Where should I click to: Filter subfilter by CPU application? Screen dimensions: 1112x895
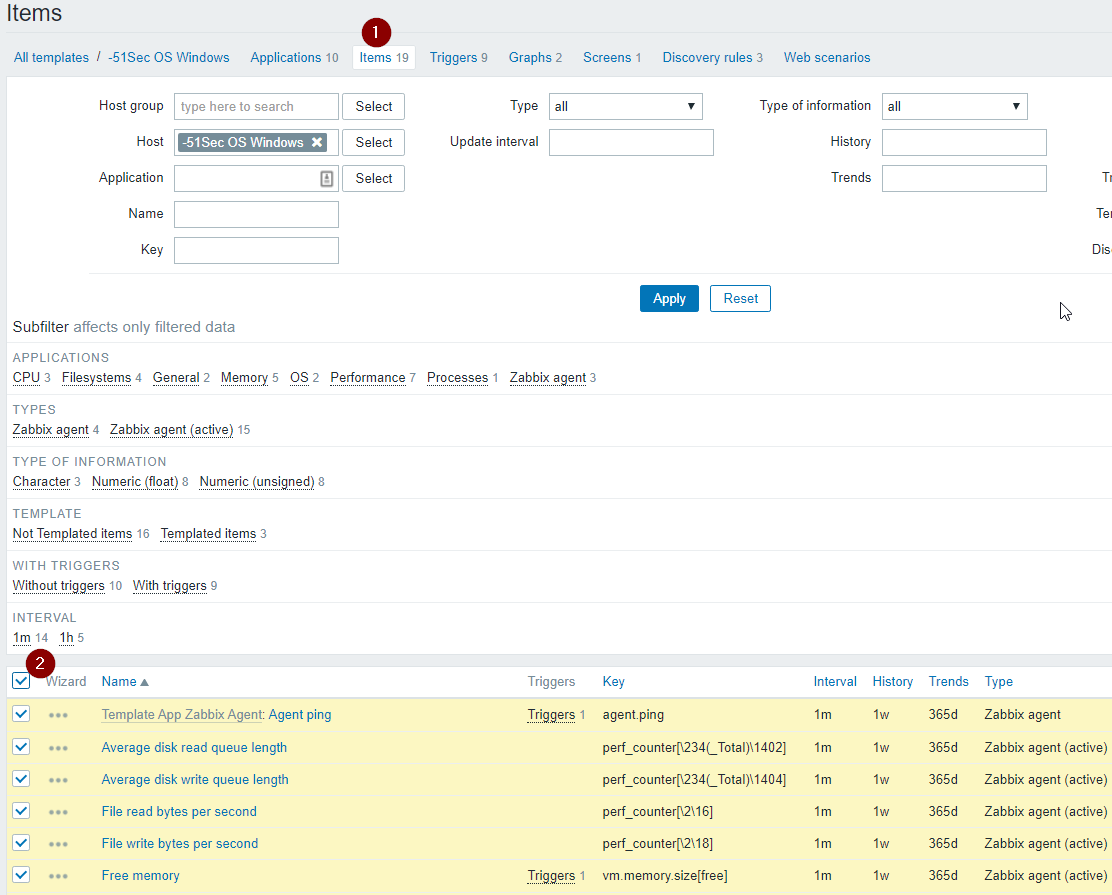26,377
